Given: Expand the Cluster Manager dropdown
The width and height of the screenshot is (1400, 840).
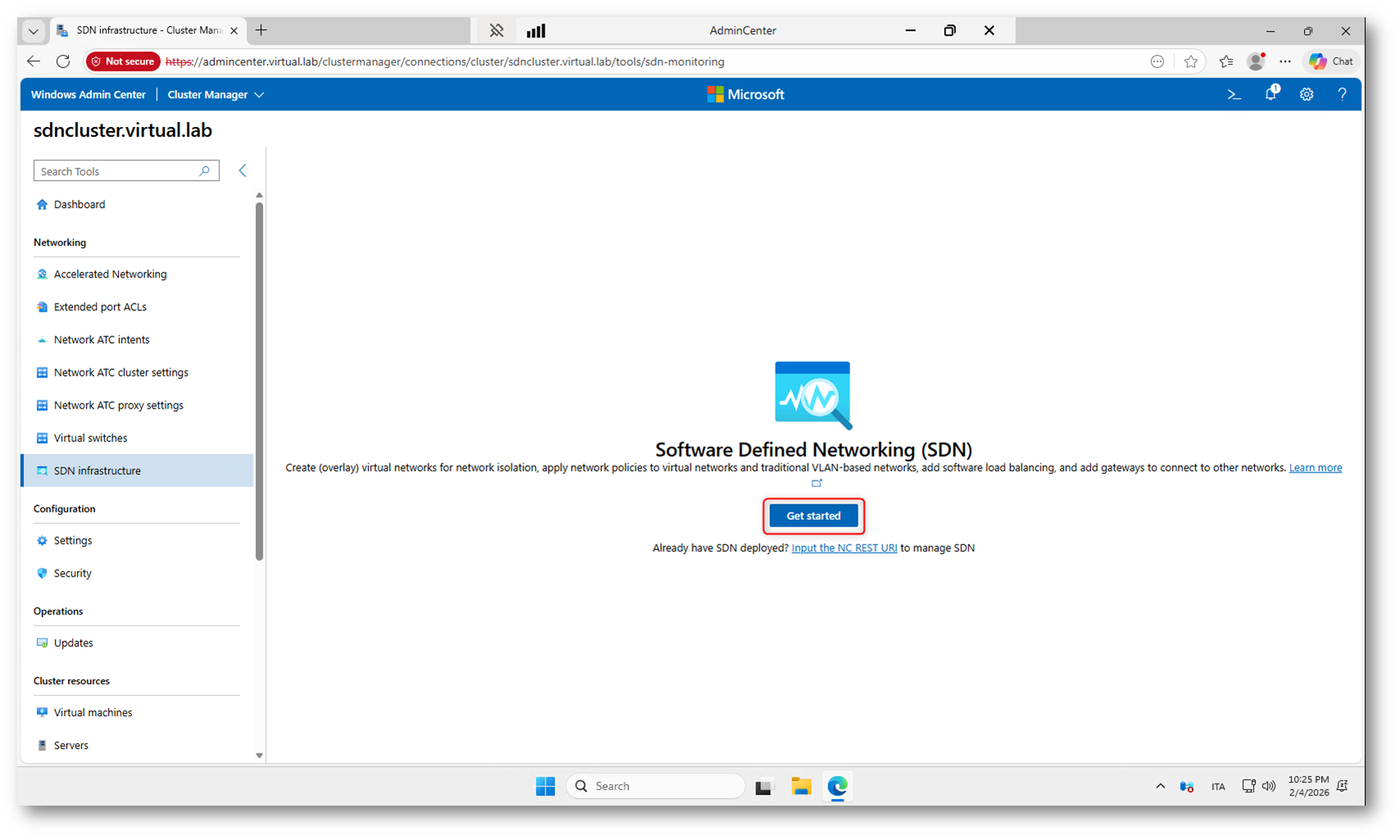Looking at the screenshot, I should pos(215,95).
